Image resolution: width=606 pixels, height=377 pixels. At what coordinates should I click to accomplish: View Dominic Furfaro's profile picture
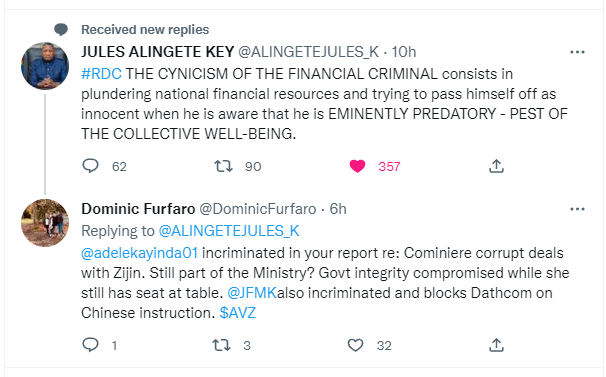[45, 223]
